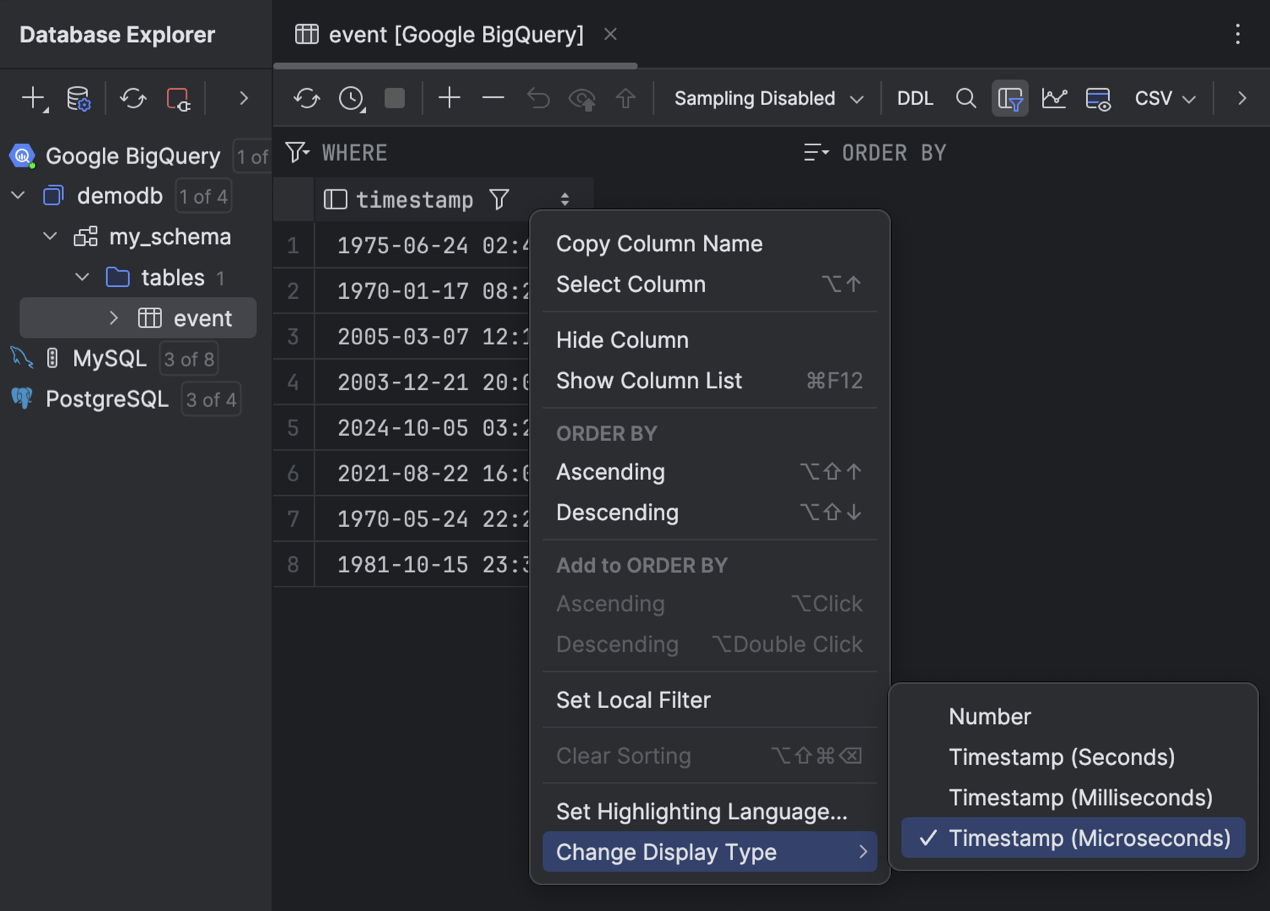Click the data source properties icon
Image resolution: width=1270 pixels, height=911 pixels.
point(78,98)
